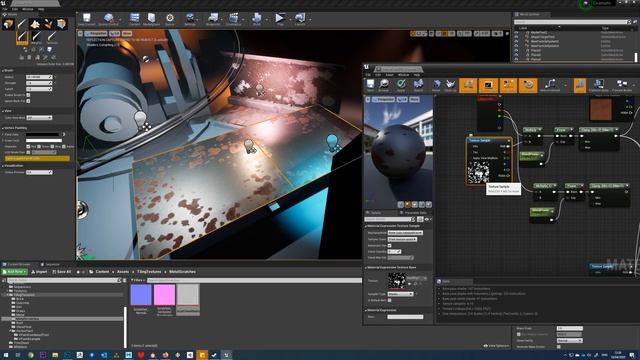Toggle Enable Brush Flow checkbox
The height and width of the screenshot is (360, 640).
click(x=28, y=95)
